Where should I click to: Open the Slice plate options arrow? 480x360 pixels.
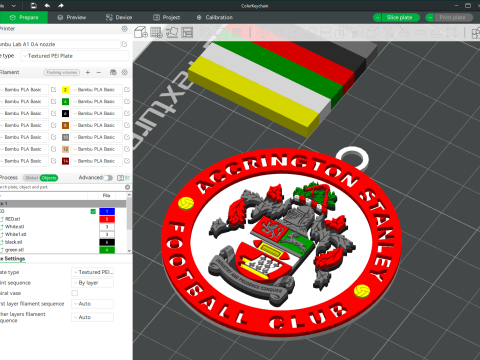point(377,17)
